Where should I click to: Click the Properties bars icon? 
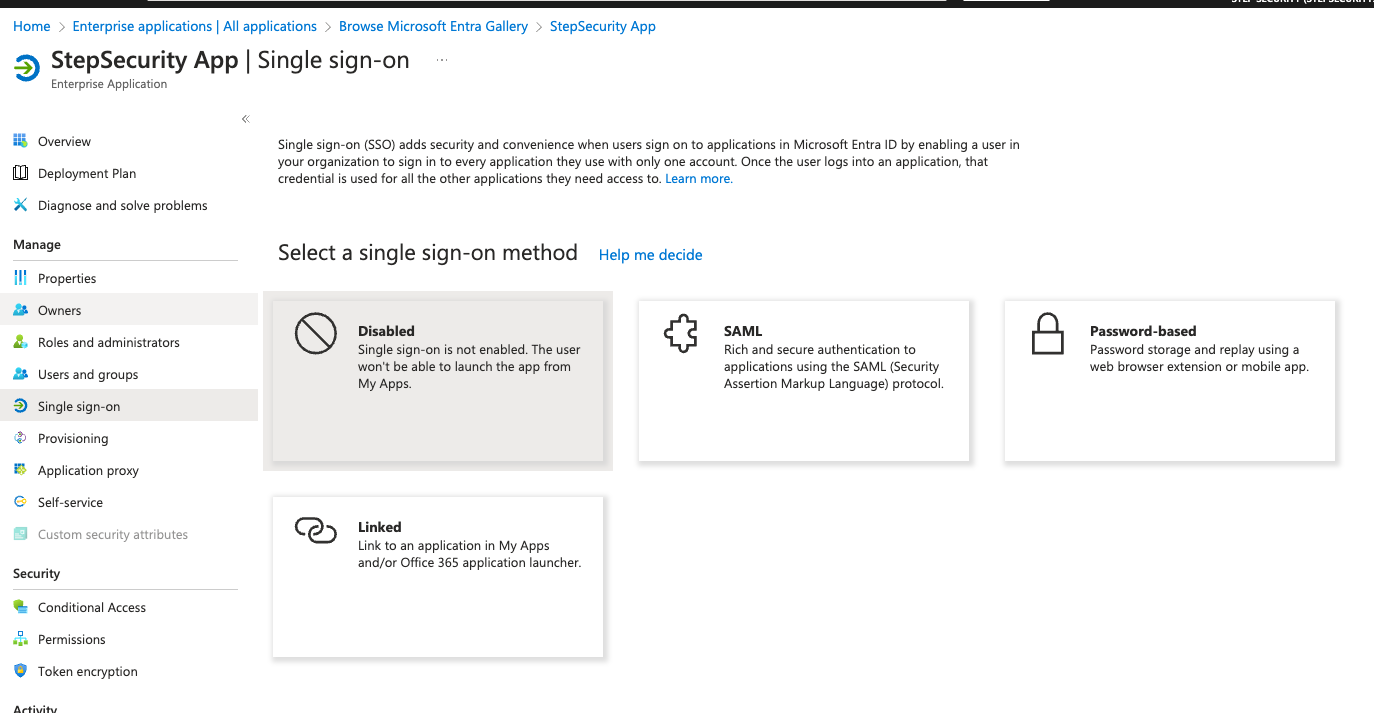coord(20,278)
